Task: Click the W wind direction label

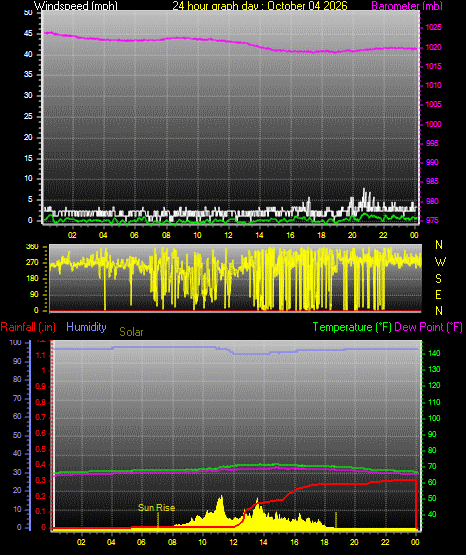Action: click(440, 262)
